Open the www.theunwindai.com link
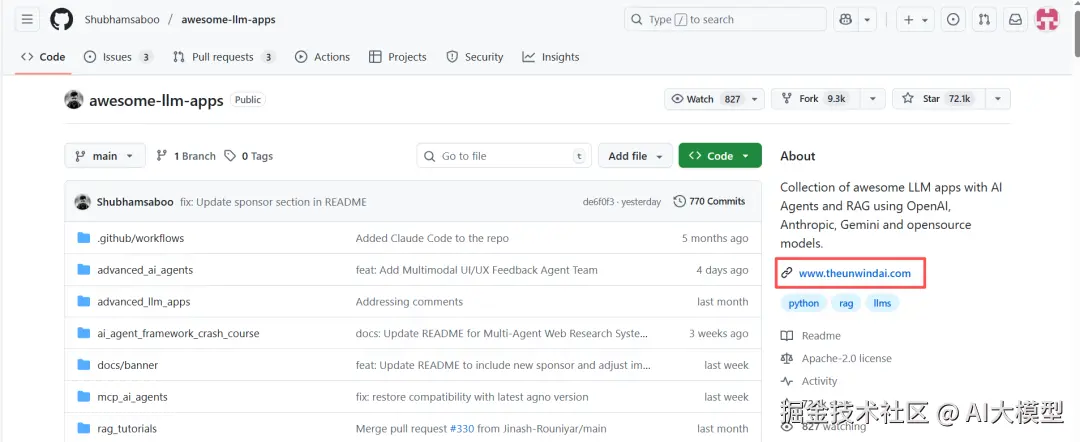 [x=854, y=273]
